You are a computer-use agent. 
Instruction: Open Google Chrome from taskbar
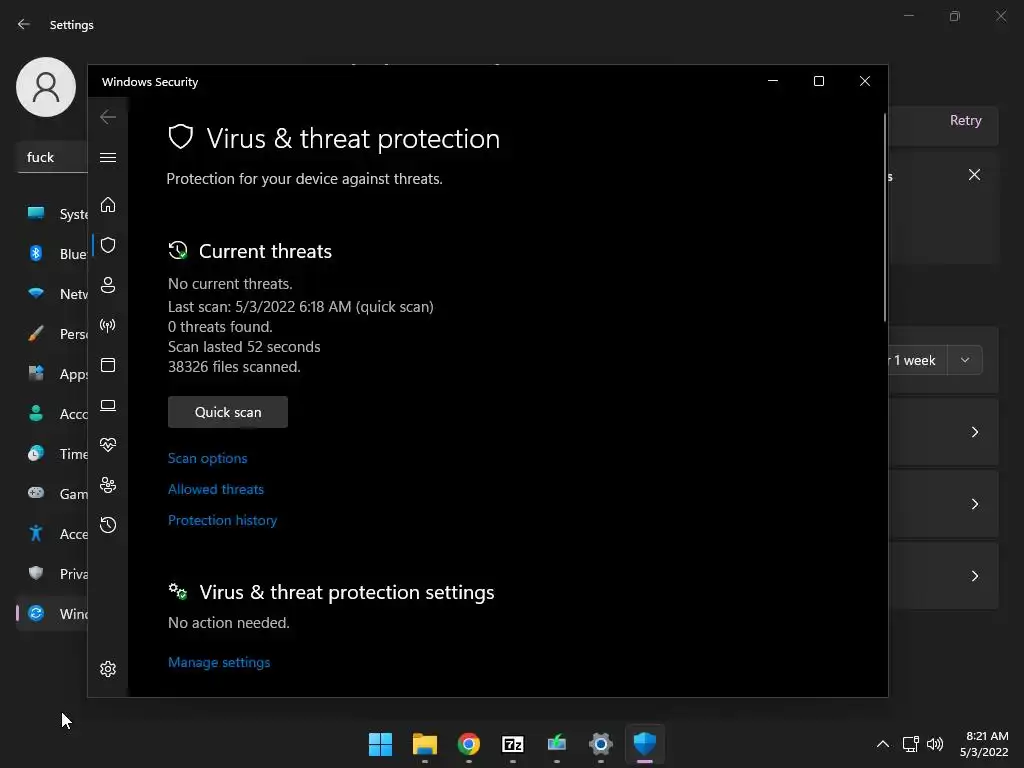point(469,744)
